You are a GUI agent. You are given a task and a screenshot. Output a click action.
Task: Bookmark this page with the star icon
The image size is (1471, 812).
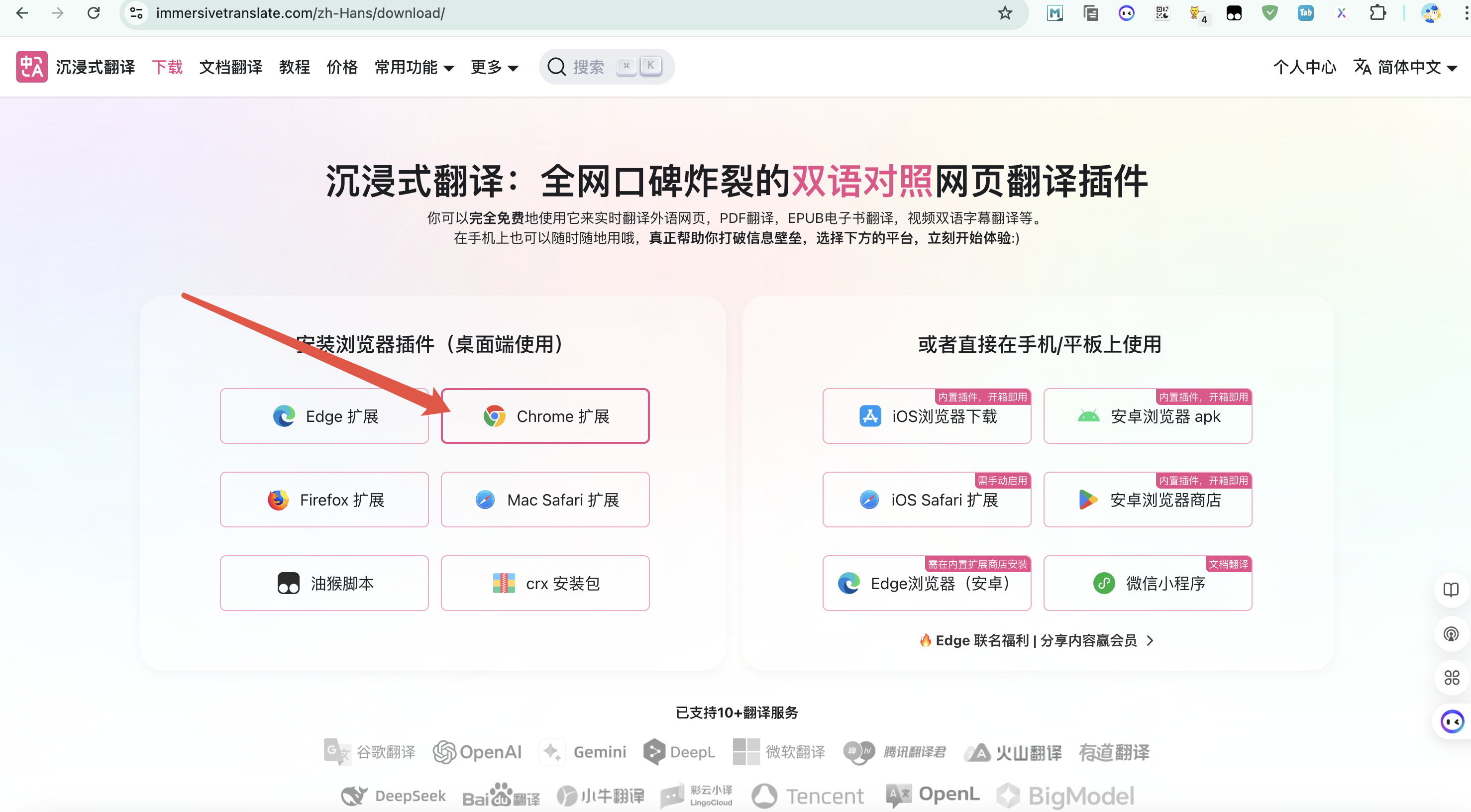(1005, 13)
